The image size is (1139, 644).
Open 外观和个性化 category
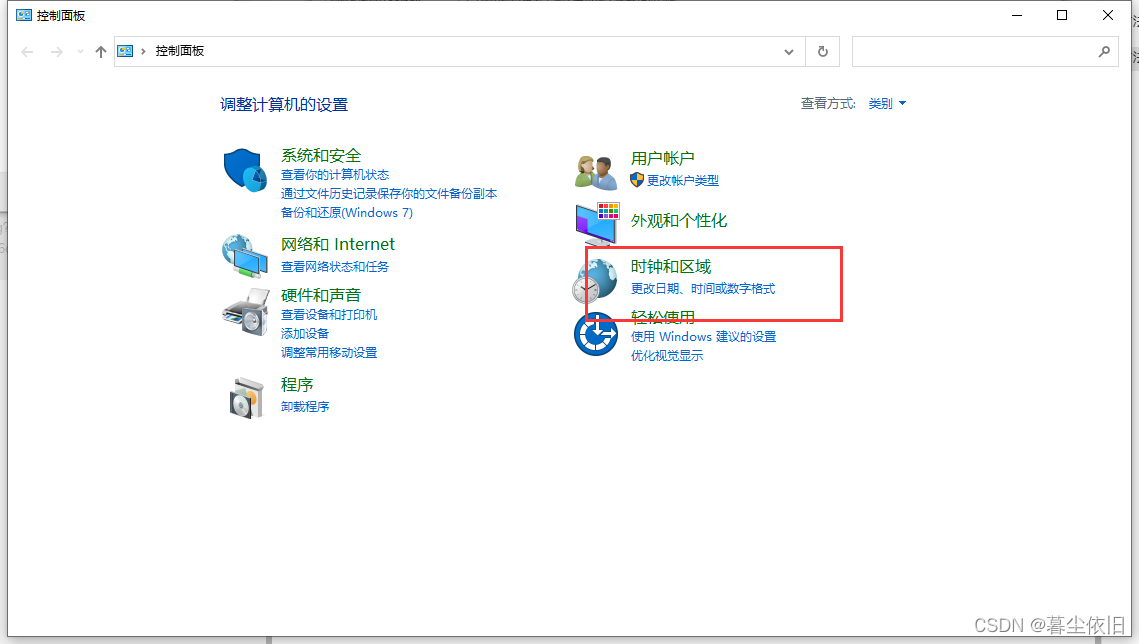coord(679,221)
